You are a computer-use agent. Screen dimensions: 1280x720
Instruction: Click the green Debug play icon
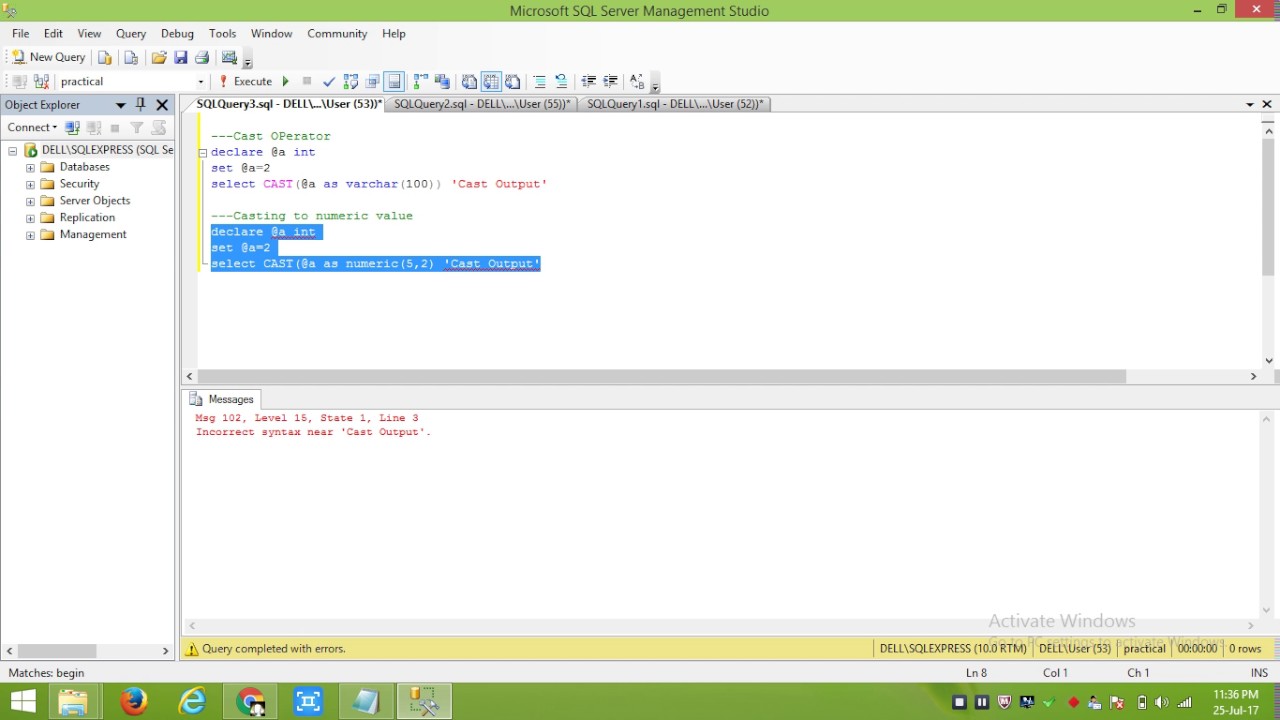click(286, 82)
